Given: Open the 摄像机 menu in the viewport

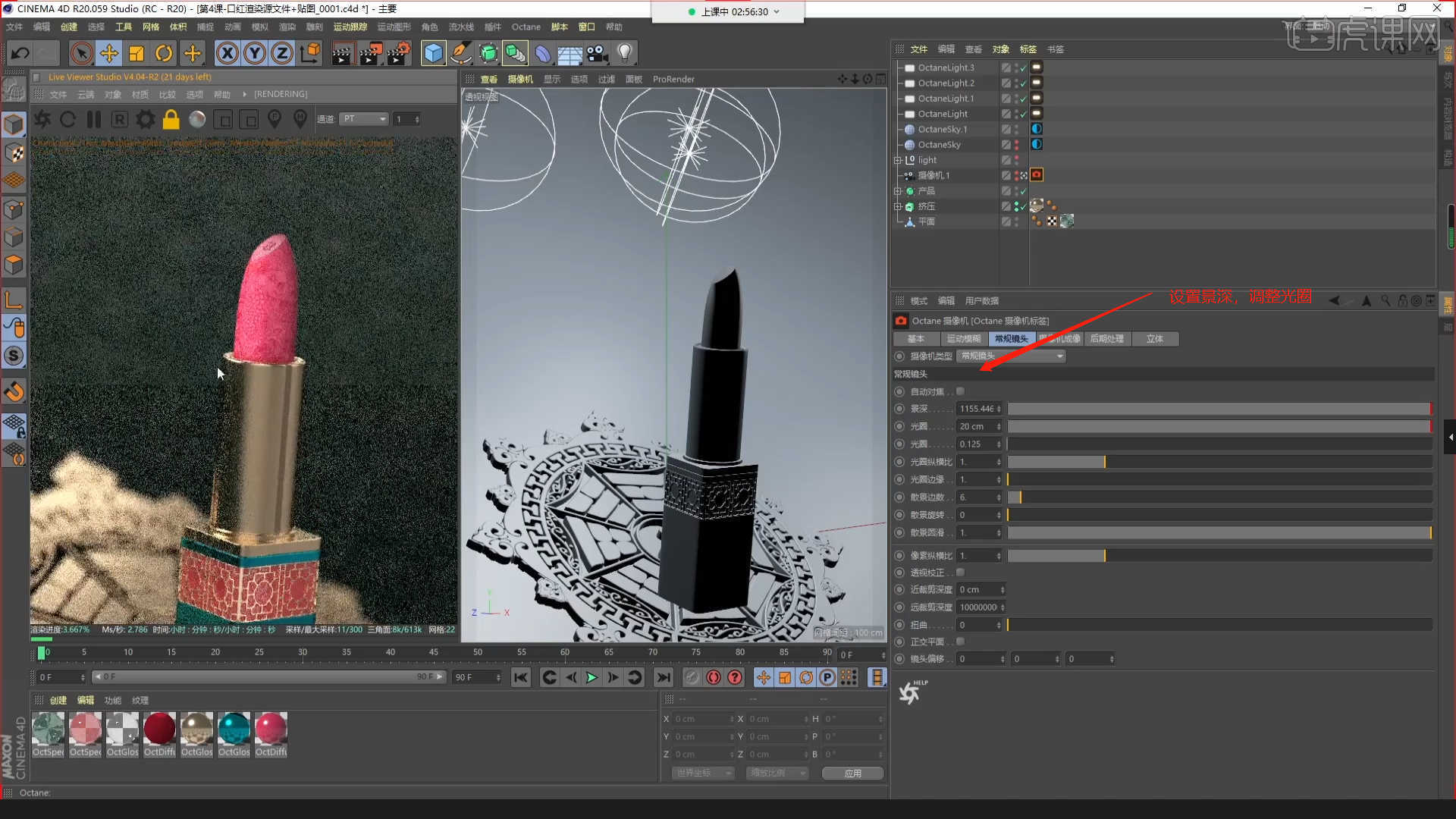Looking at the screenshot, I should click(x=520, y=79).
